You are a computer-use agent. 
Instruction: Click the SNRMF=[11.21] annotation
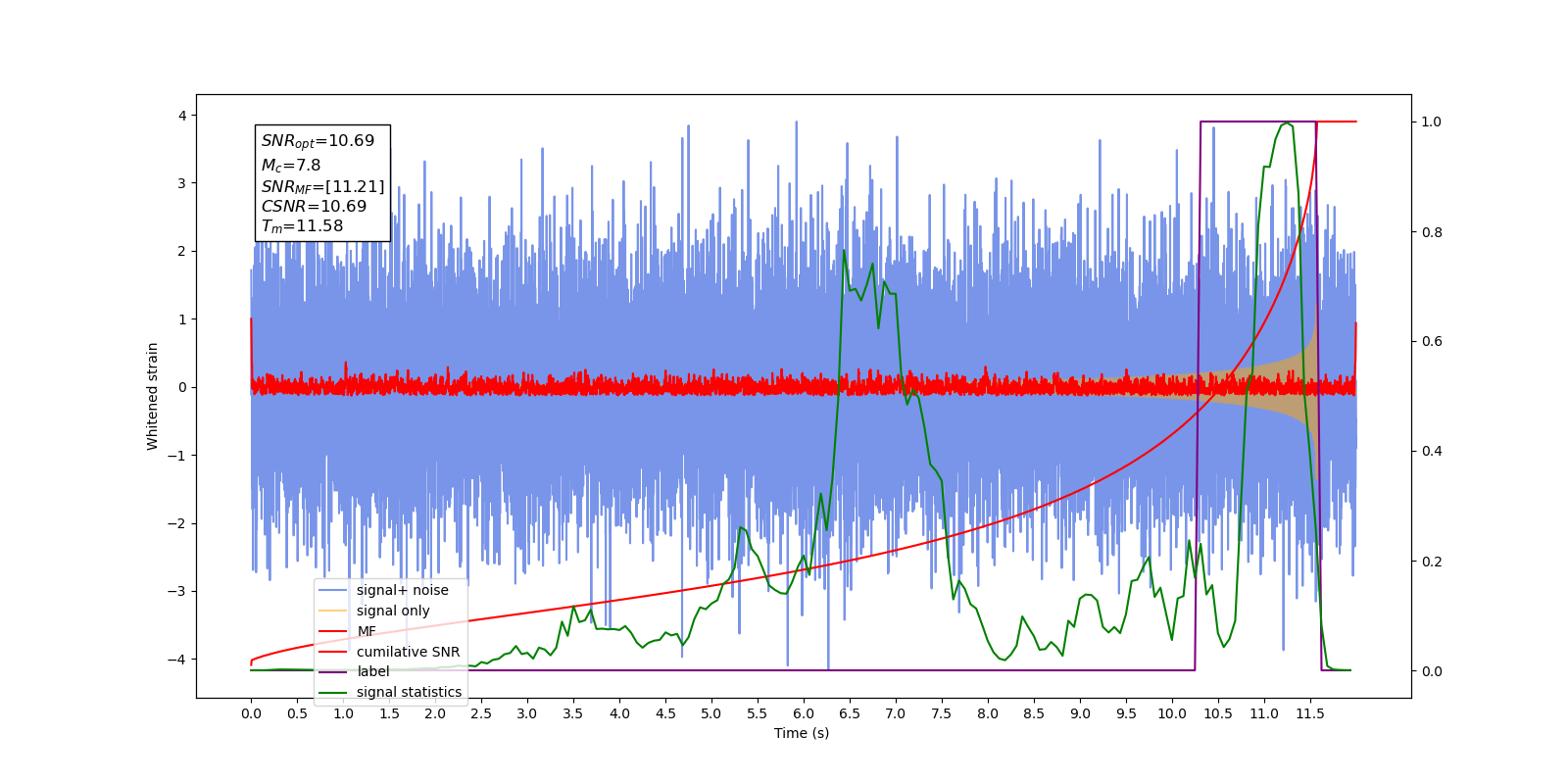[x=322, y=186]
